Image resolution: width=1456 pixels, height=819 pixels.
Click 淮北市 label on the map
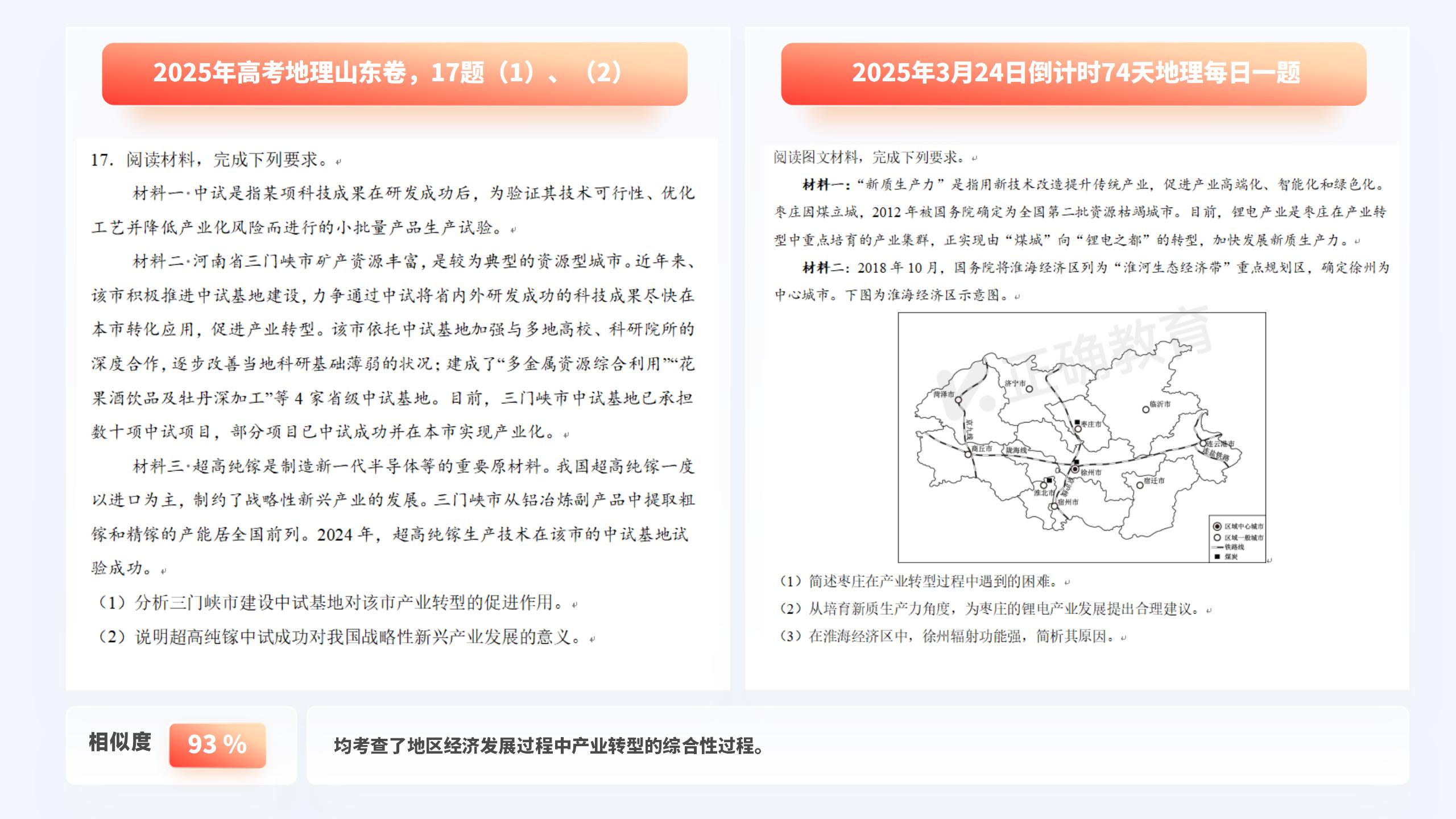pos(1044,493)
